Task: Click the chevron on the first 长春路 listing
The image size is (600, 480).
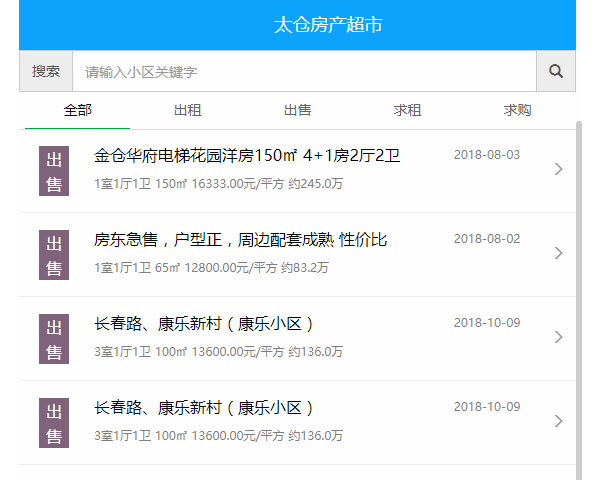Action: [558, 337]
